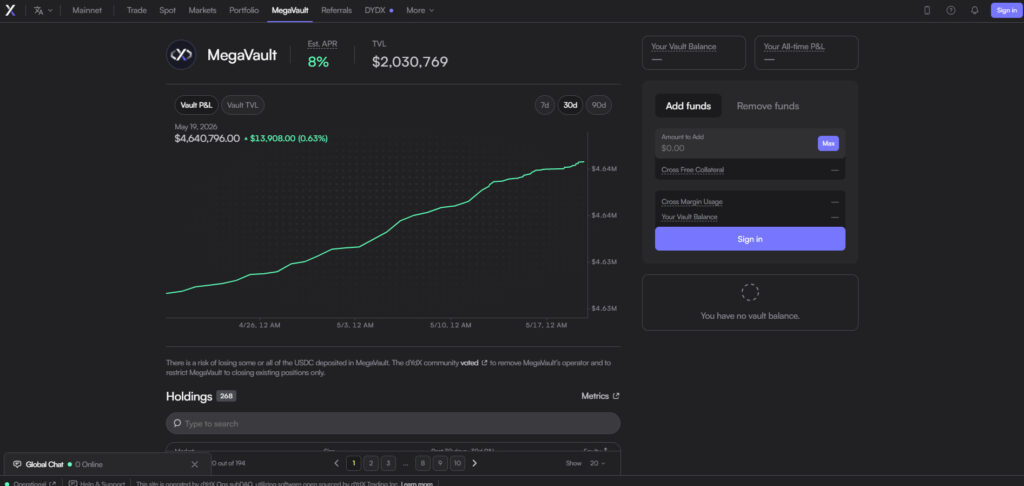Click the mobile app icon in header
The image size is (1024, 486).
927,10
